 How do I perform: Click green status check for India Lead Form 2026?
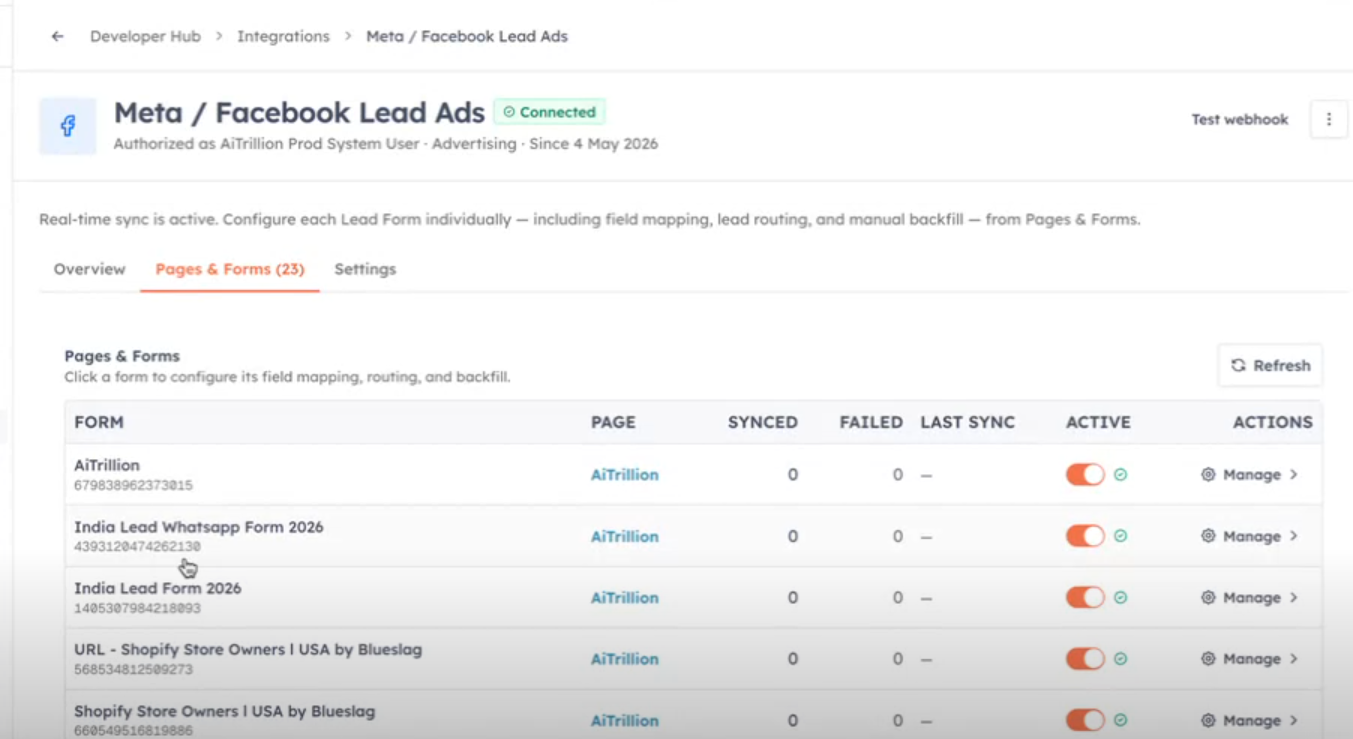(x=1121, y=598)
